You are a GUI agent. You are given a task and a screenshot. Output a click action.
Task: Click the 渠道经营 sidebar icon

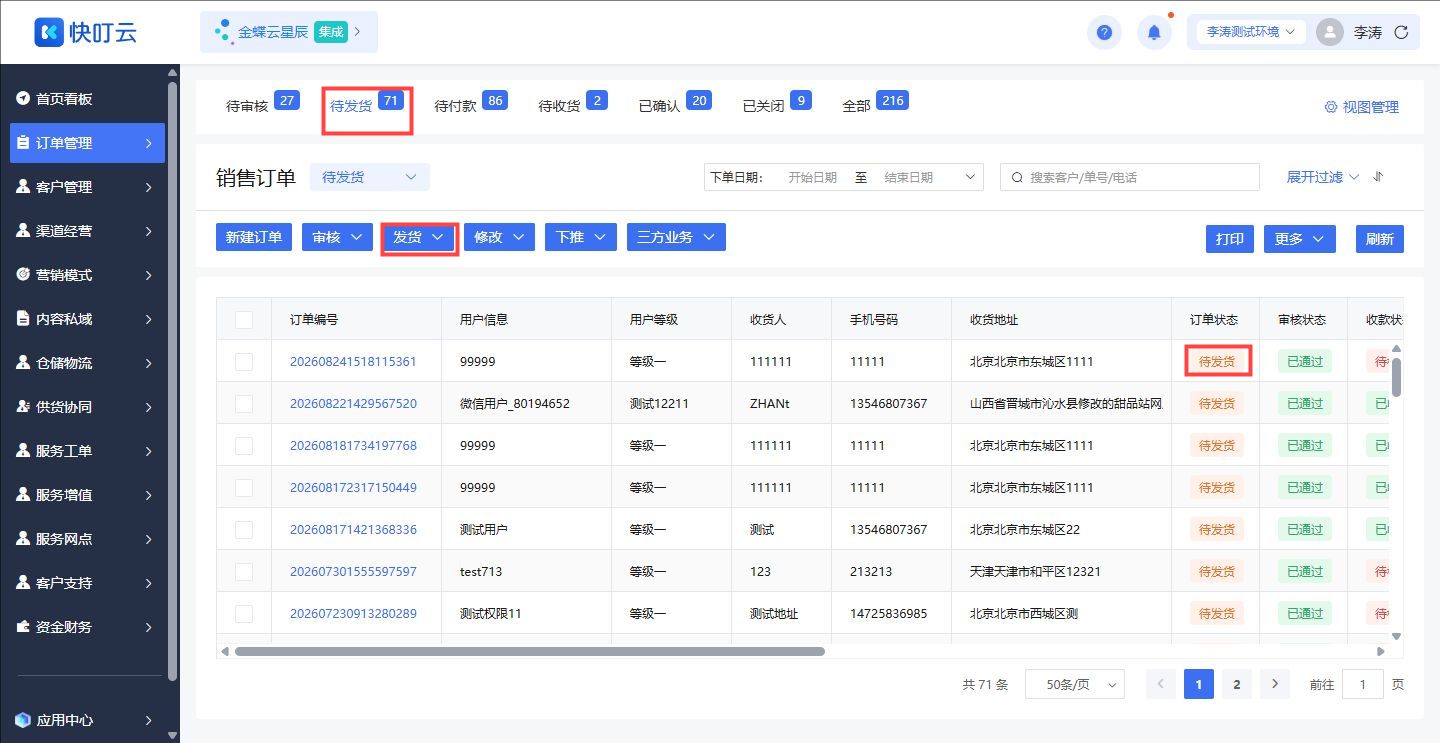[x=23, y=231]
